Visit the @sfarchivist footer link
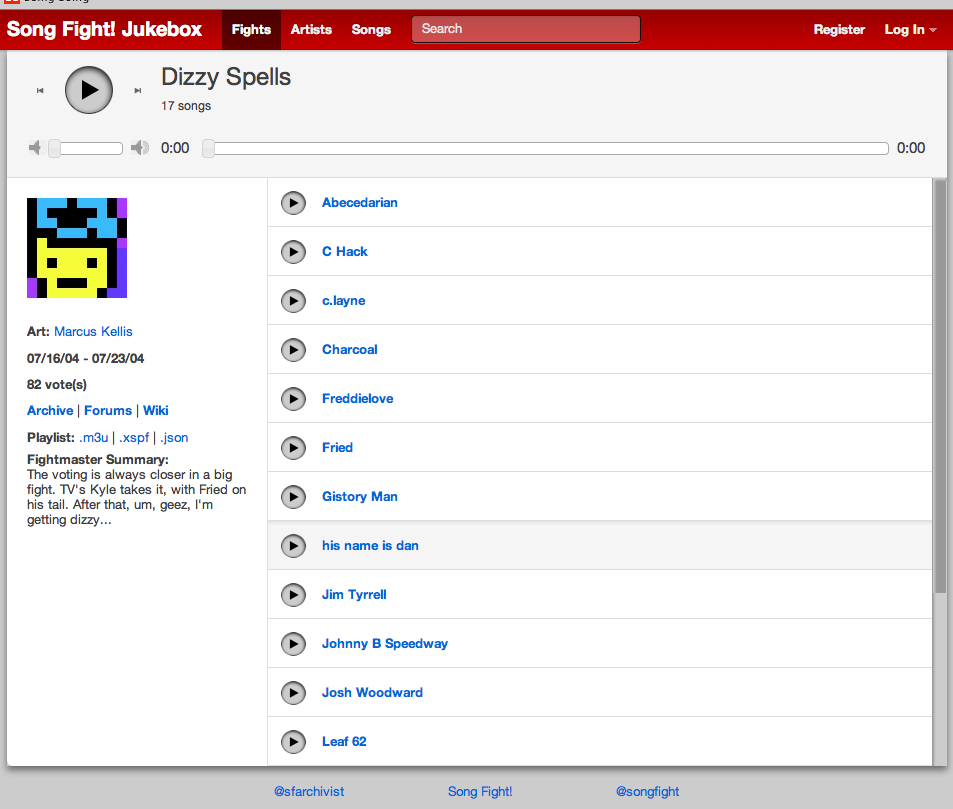953x809 pixels. [309, 791]
